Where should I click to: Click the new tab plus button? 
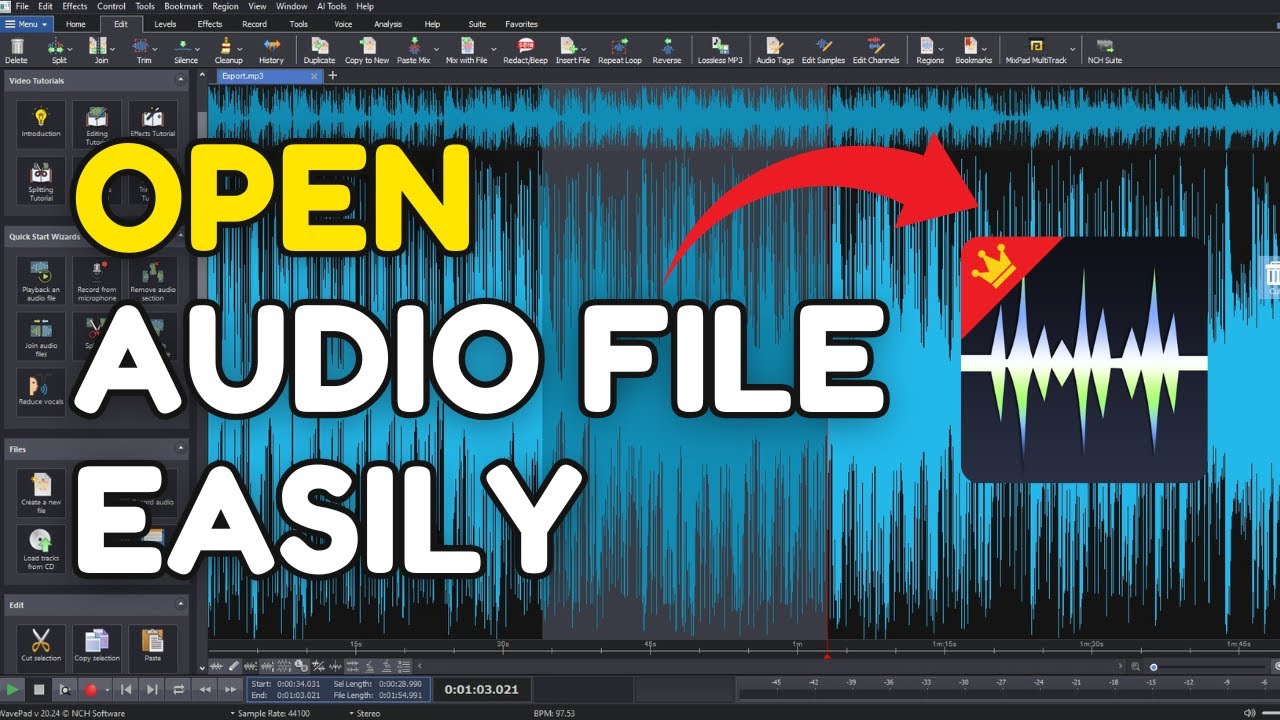(x=332, y=75)
